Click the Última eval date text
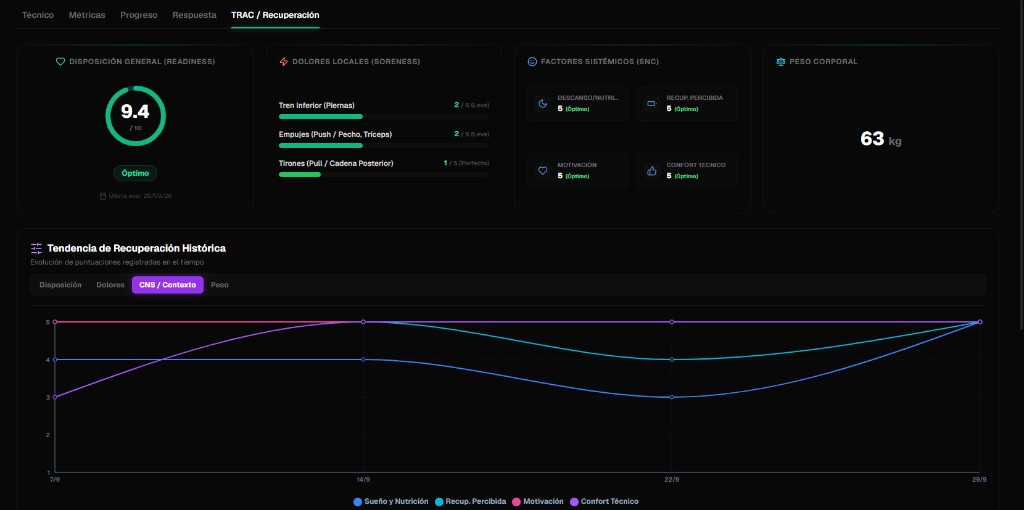Image resolution: width=1024 pixels, height=510 pixels. (x=140, y=196)
